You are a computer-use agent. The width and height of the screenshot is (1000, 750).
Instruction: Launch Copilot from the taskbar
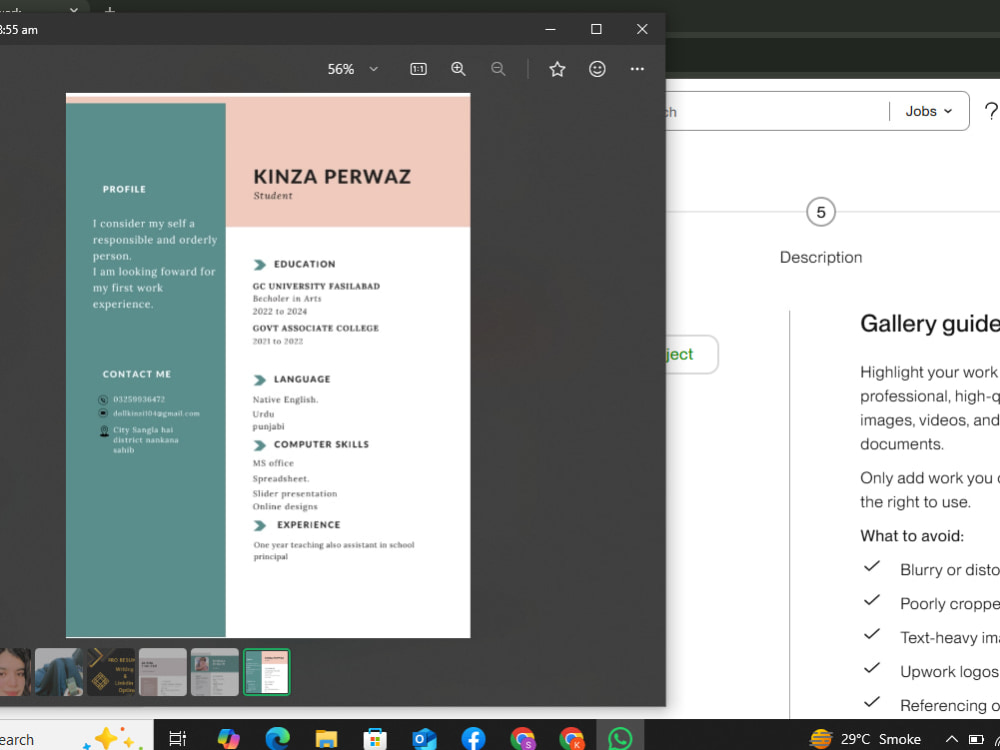tap(228, 739)
